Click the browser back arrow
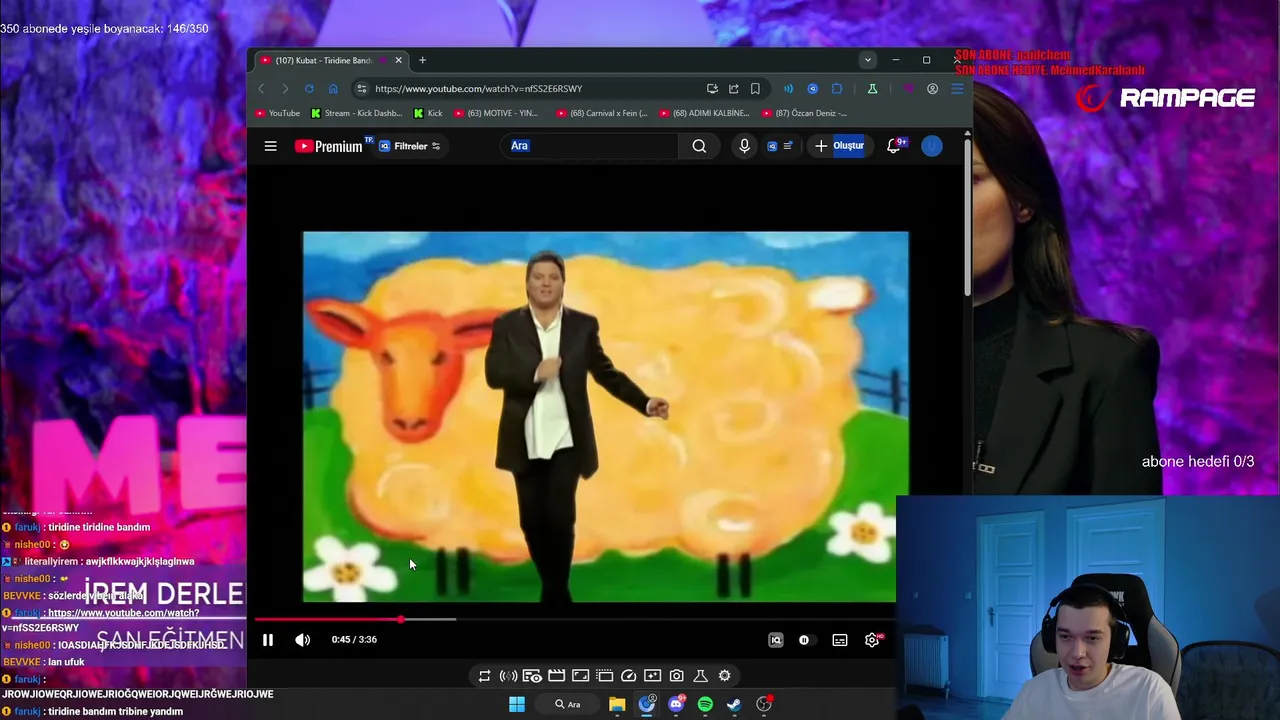 point(262,89)
